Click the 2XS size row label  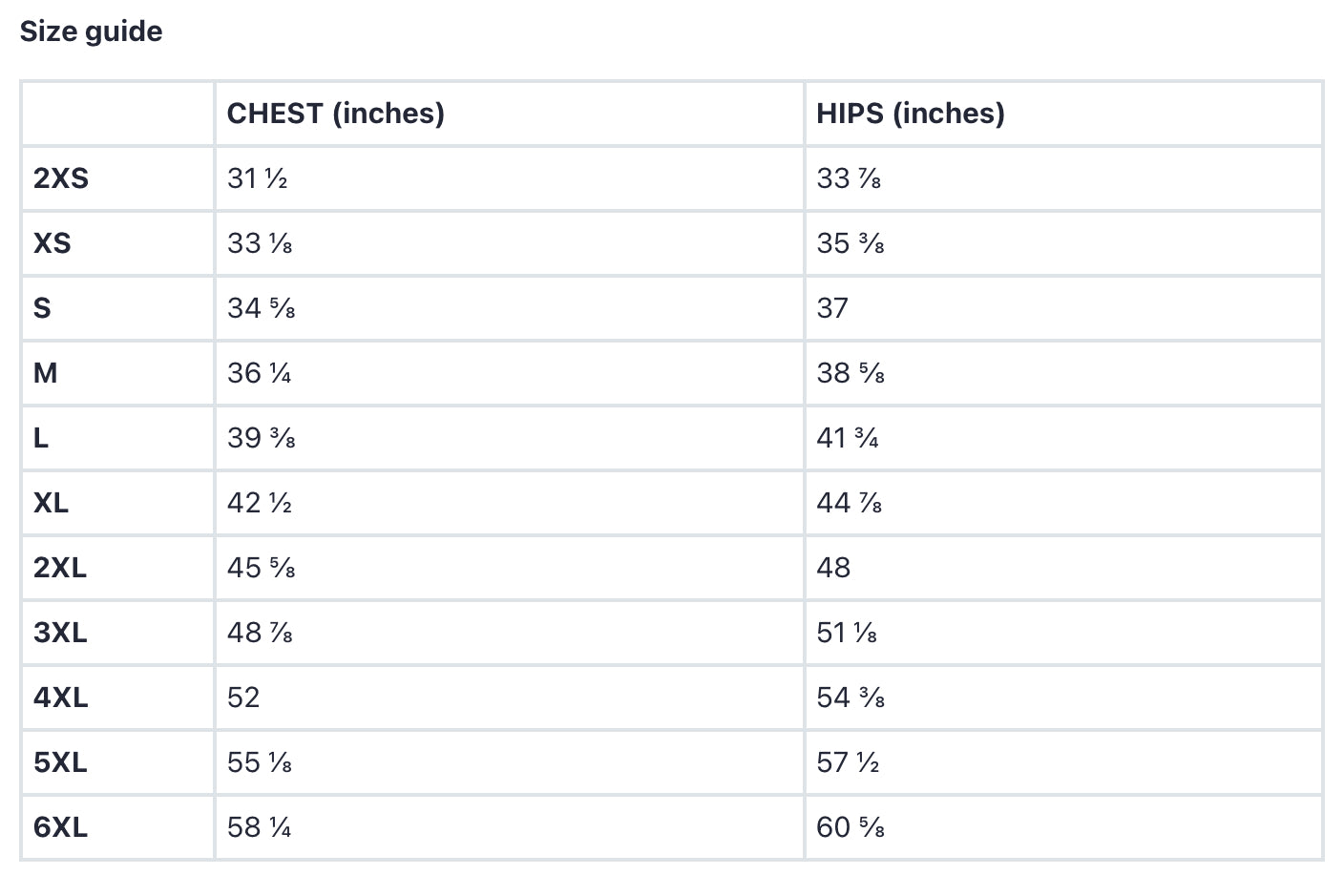coord(61,178)
